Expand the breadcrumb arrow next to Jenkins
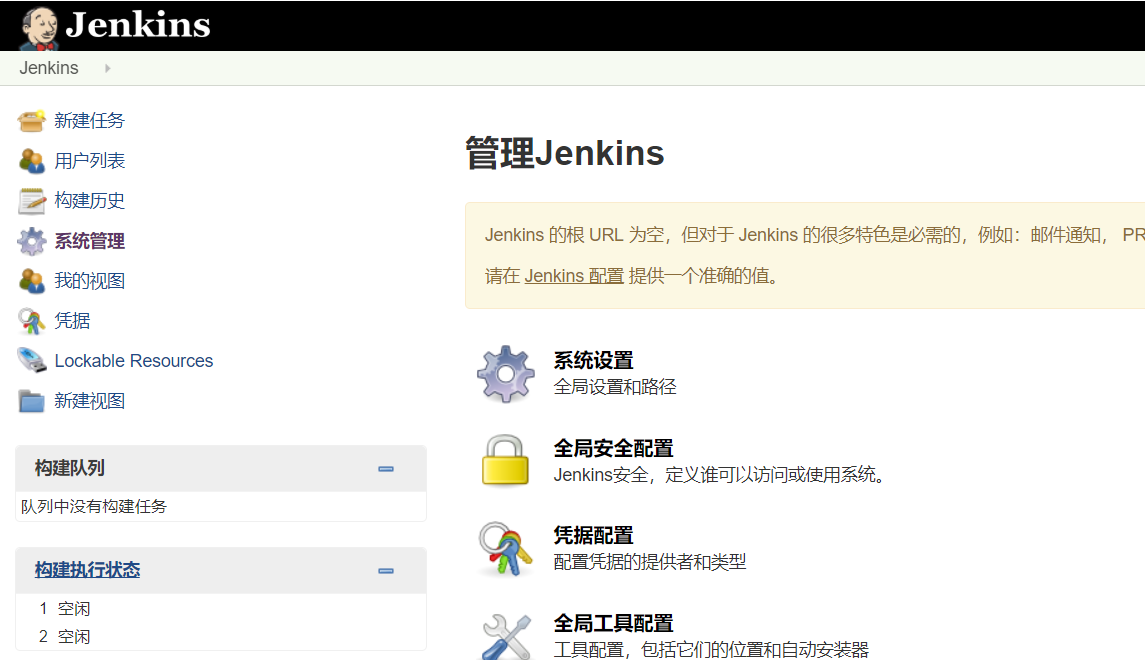Screen dimensions: 1145x660 [107, 68]
